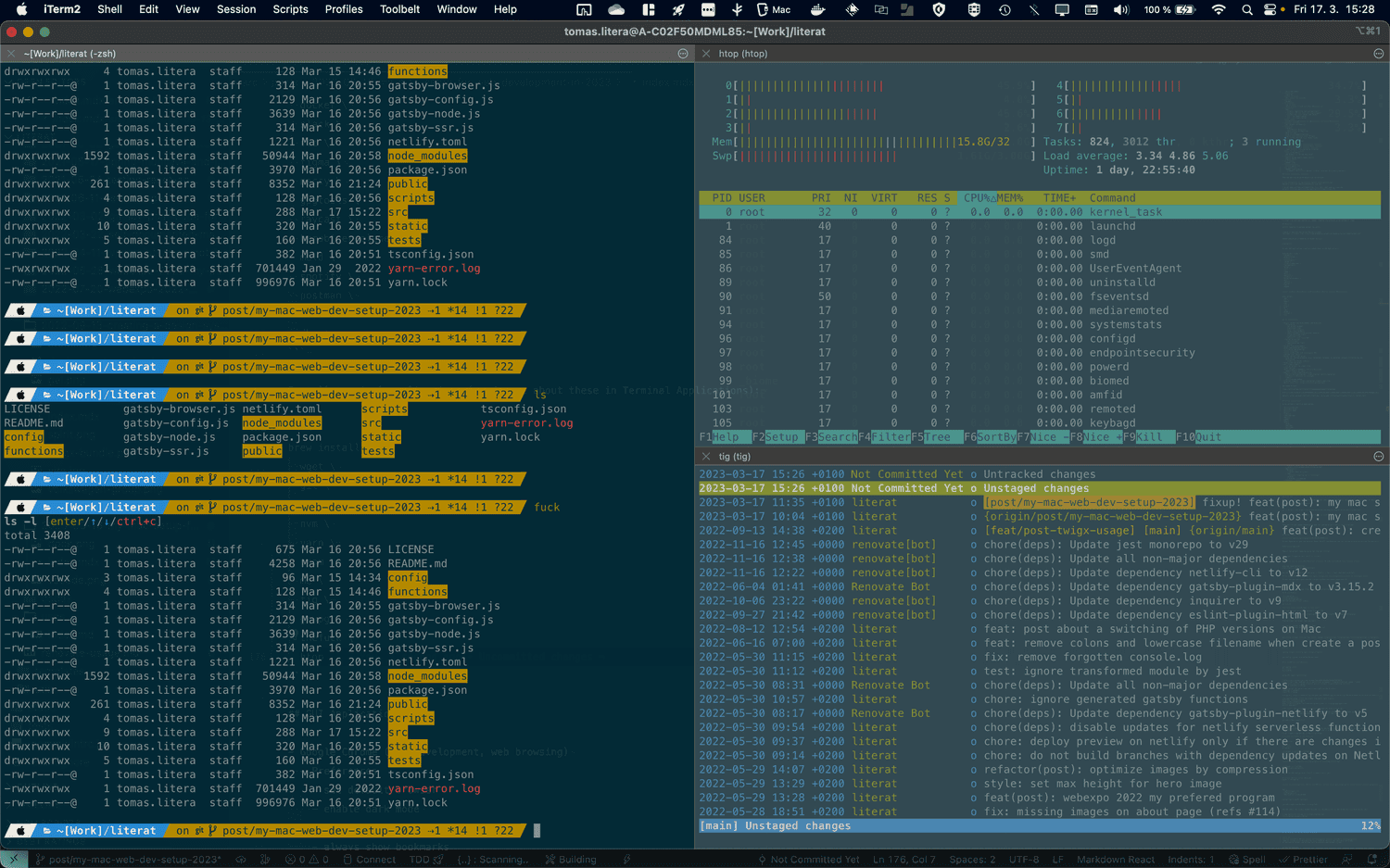Select the UserEventAgent process row

[1040, 269]
